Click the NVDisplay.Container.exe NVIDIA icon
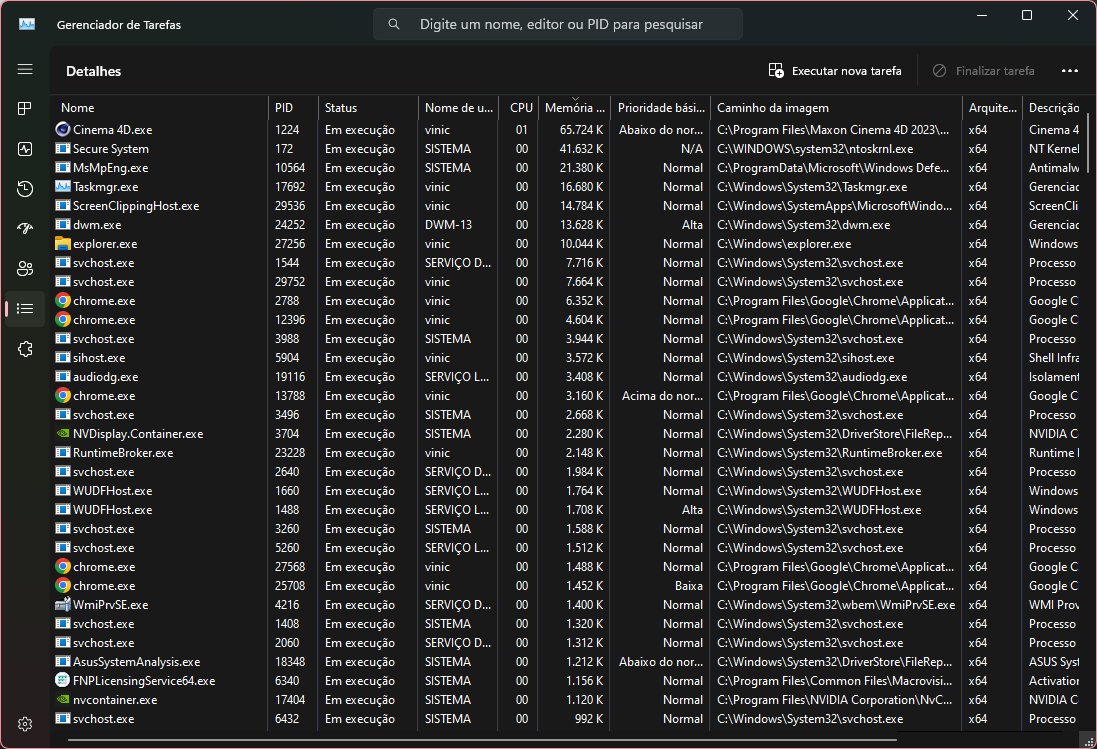This screenshot has height=749, width=1097. pyautogui.click(x=63, y=434)
